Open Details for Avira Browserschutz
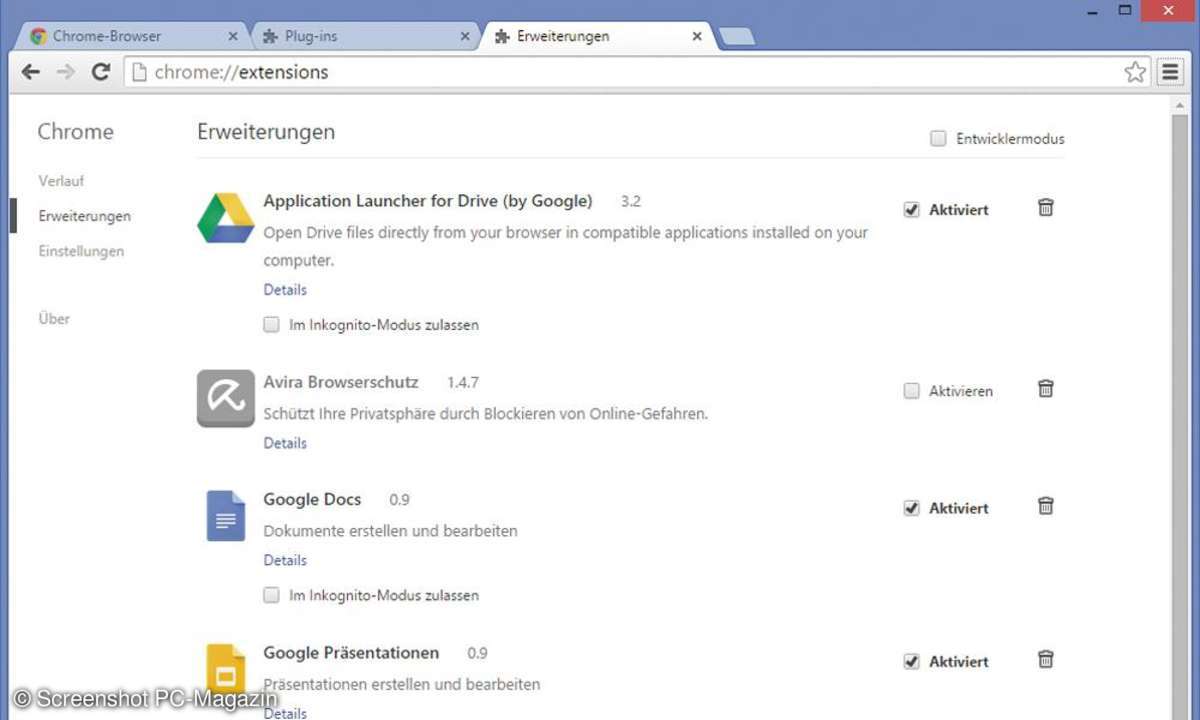 (285, 443)
